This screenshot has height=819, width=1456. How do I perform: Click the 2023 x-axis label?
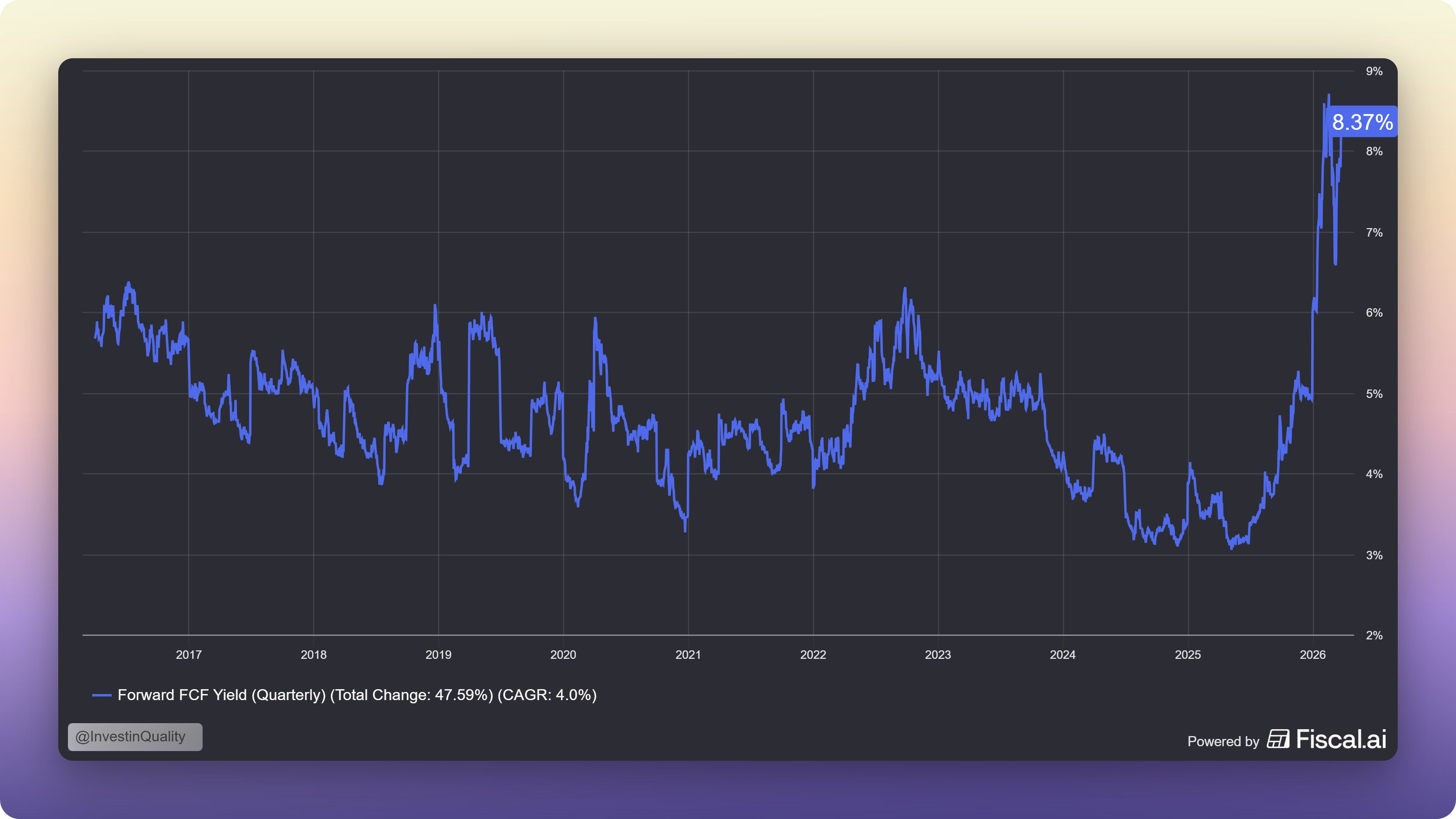tap(938, 654)
